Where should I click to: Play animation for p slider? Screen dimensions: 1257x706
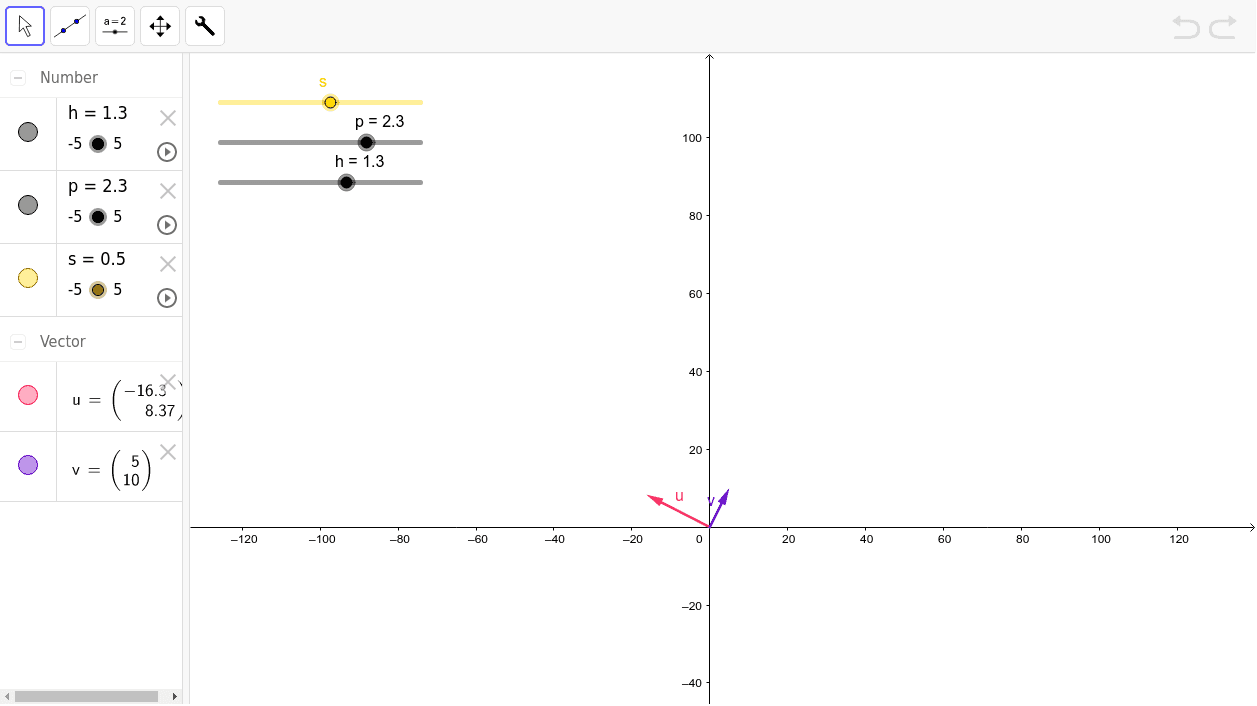tap(167, 225)
